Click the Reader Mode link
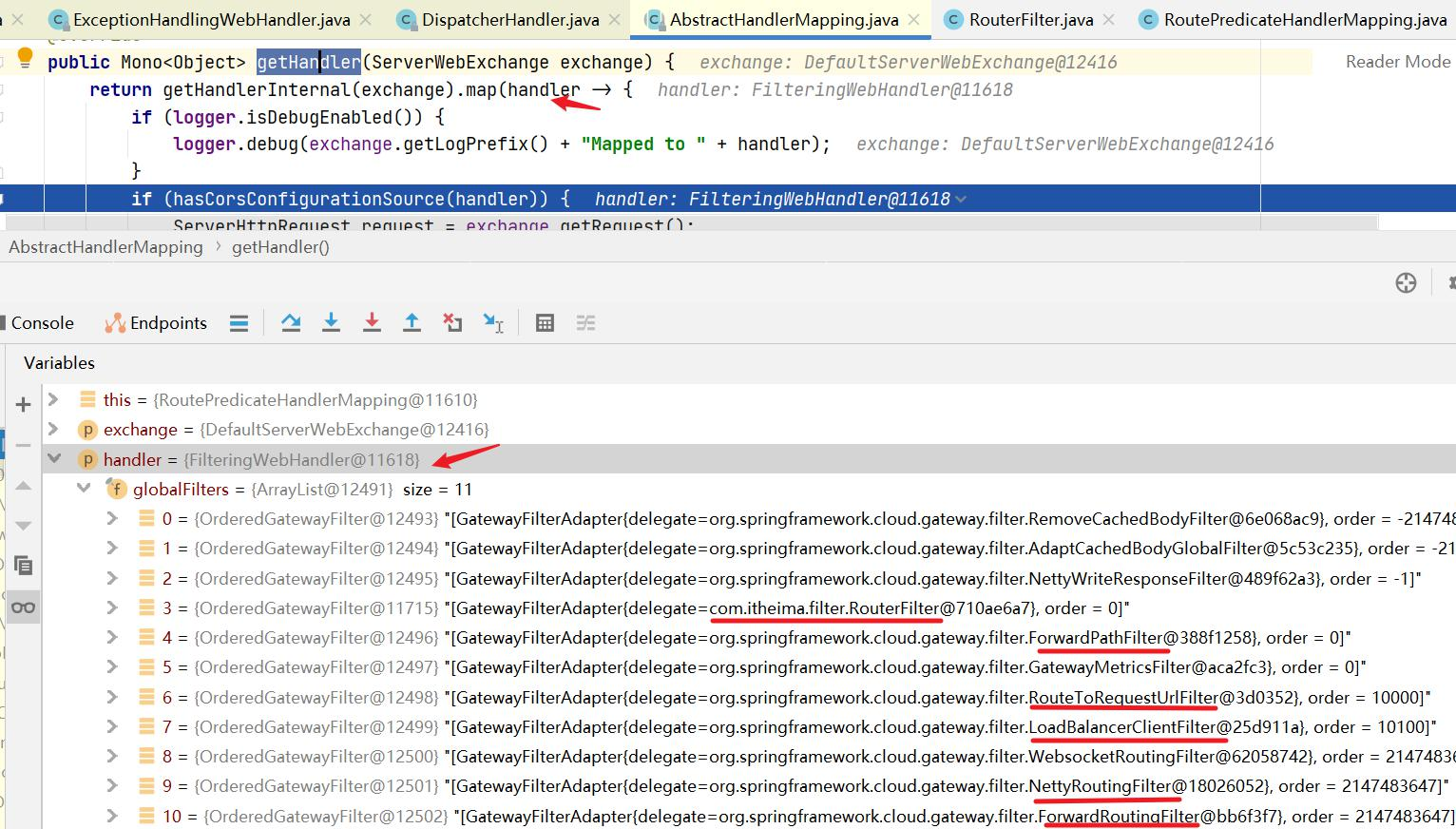 tap(1397, 62)
